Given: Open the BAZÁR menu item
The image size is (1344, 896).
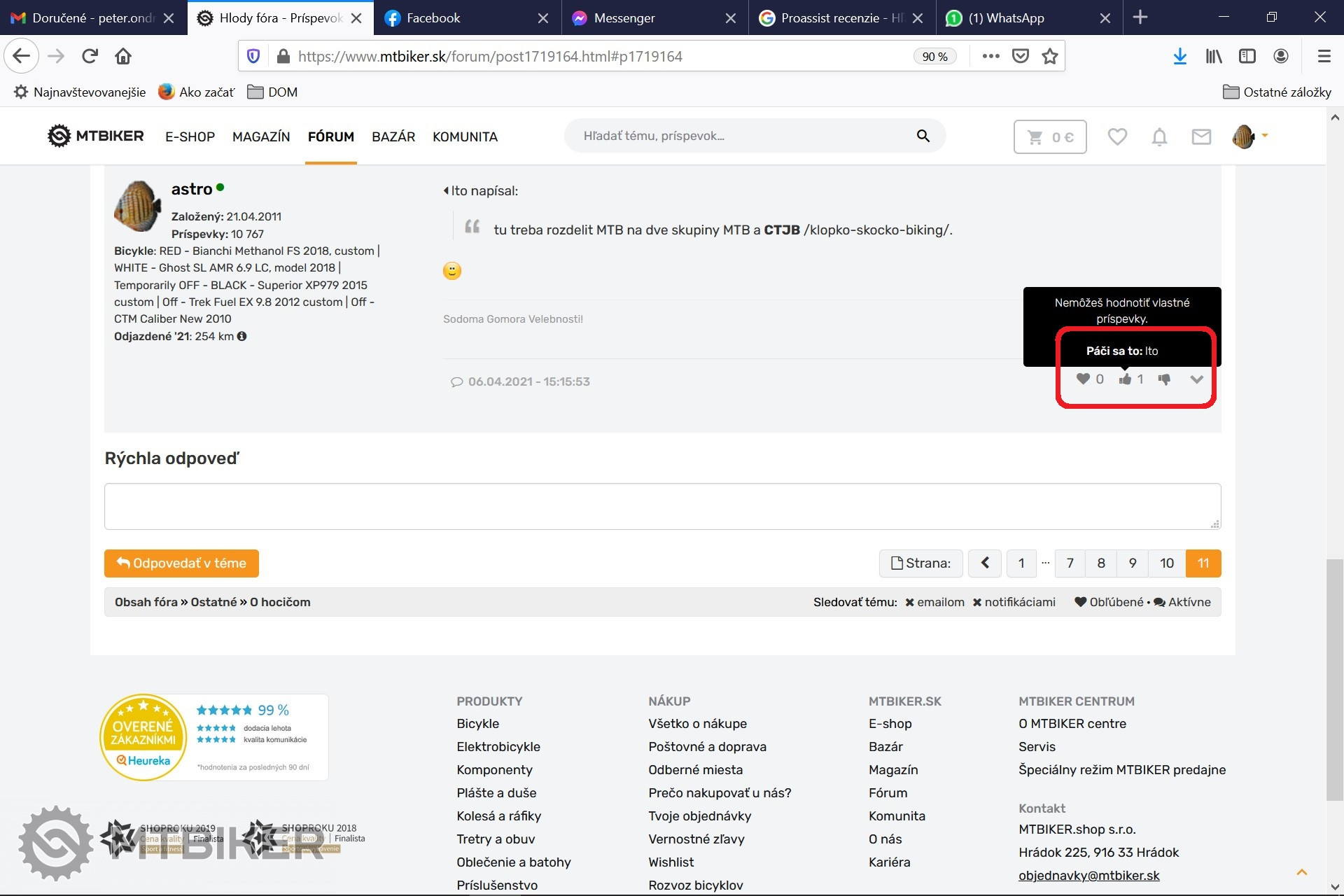Looking at the screenshot, I should point(393,136).
